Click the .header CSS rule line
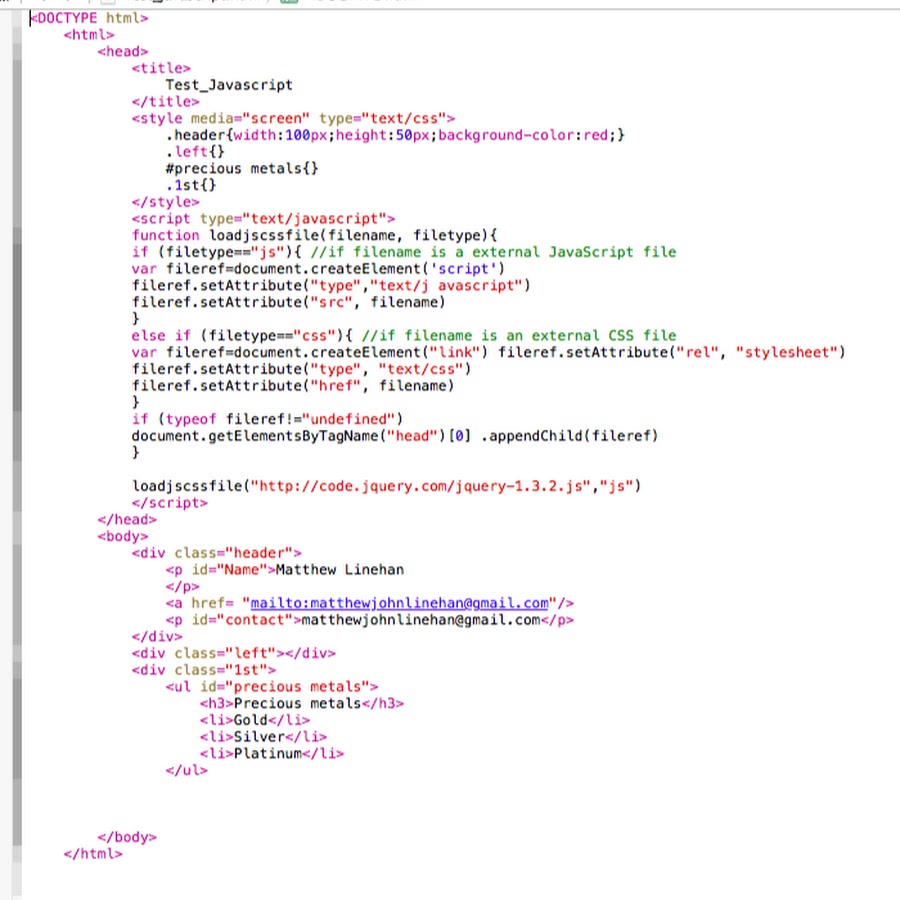 (x=395, y=135)
